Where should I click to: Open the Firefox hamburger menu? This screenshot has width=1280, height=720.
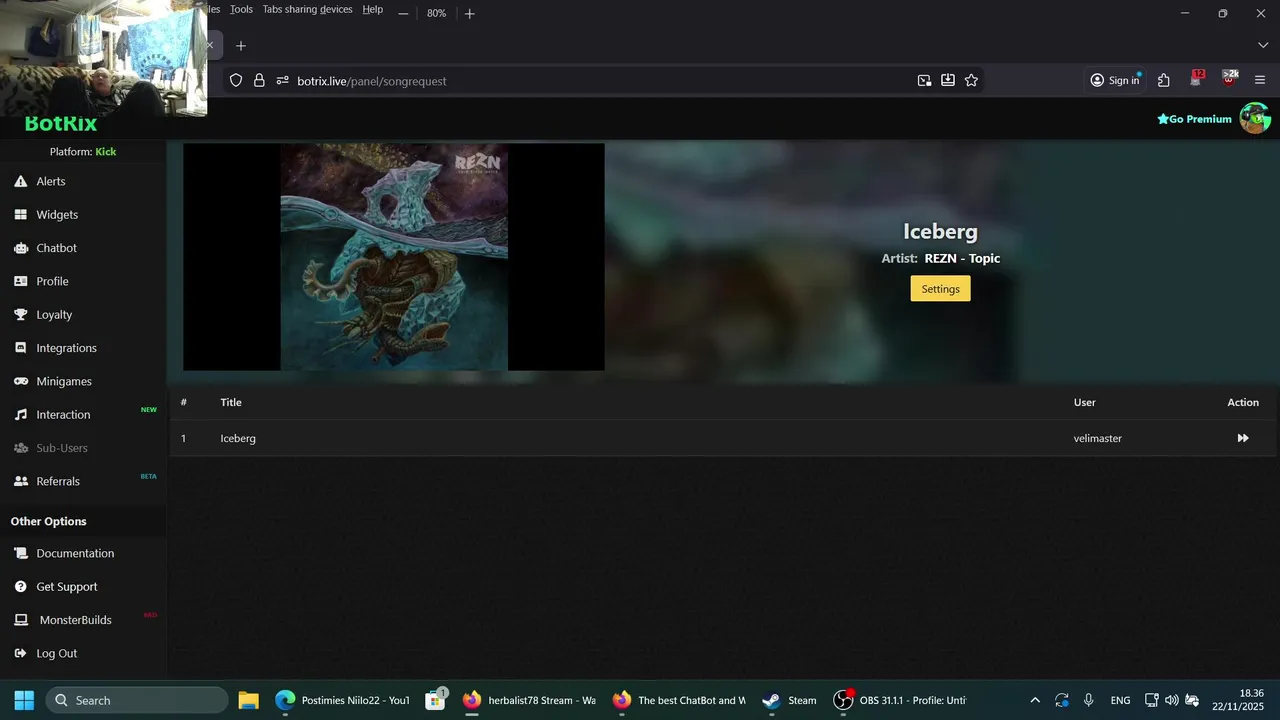coord(1260,80)
